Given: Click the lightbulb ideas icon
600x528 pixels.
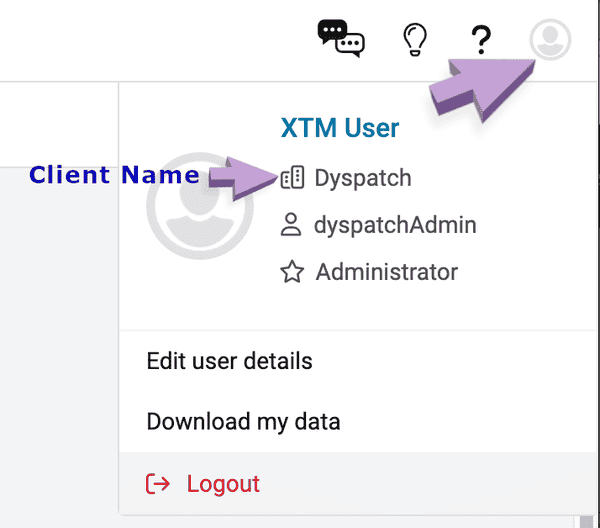Looking at the screenshot, I should (x=415, y=39).
